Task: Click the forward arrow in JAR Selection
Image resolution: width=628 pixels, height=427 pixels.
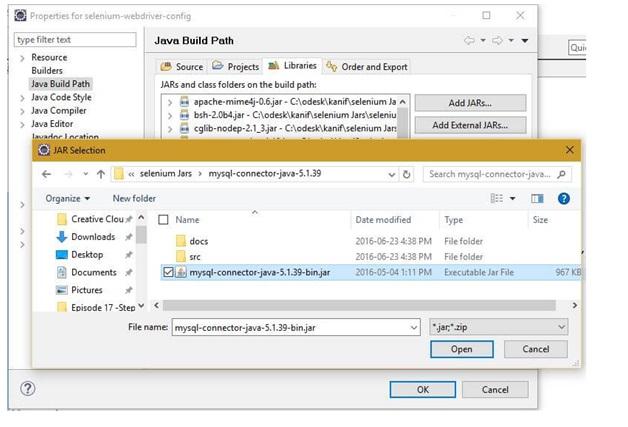Action: click(x=68, y=174)
